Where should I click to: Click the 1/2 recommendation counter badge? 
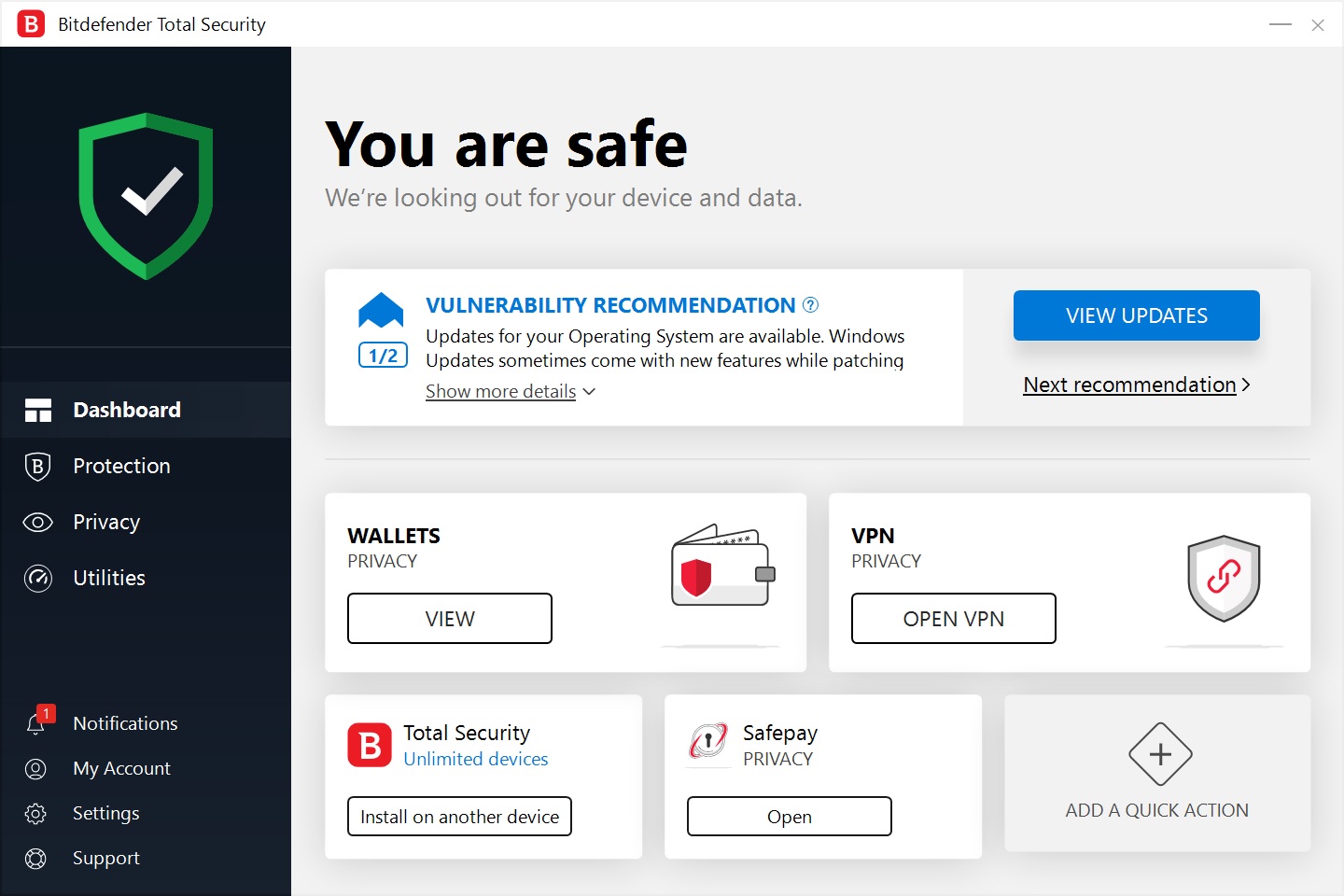point(383,356)
